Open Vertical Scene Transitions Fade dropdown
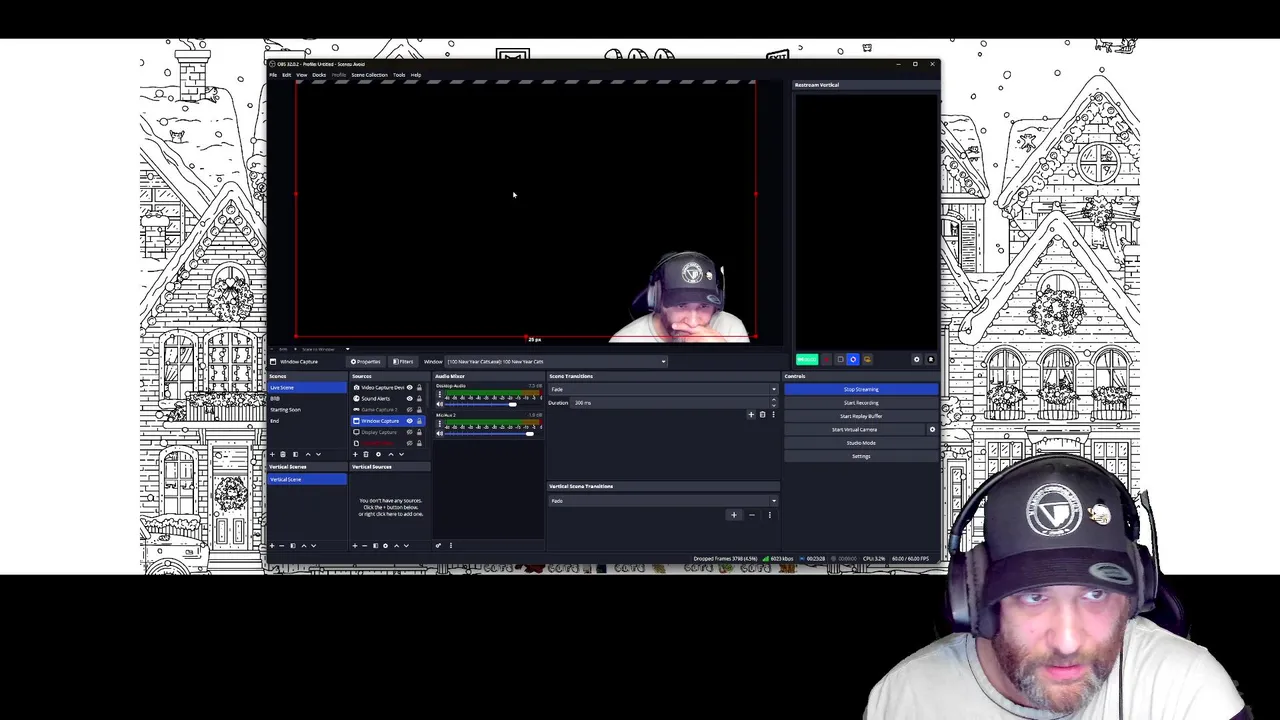1280x720 pixels. tap(663, 501)
